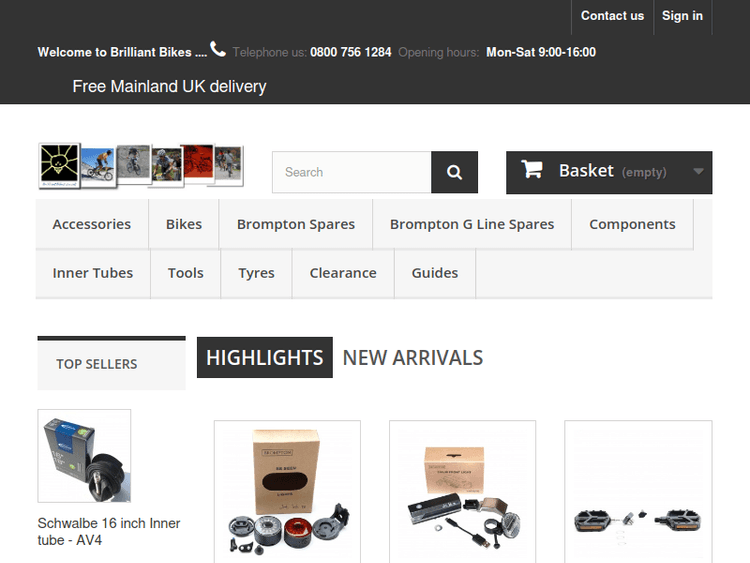The image size is (750, 563).
Task: Click the Sign in link
Action: coord(682,16)
